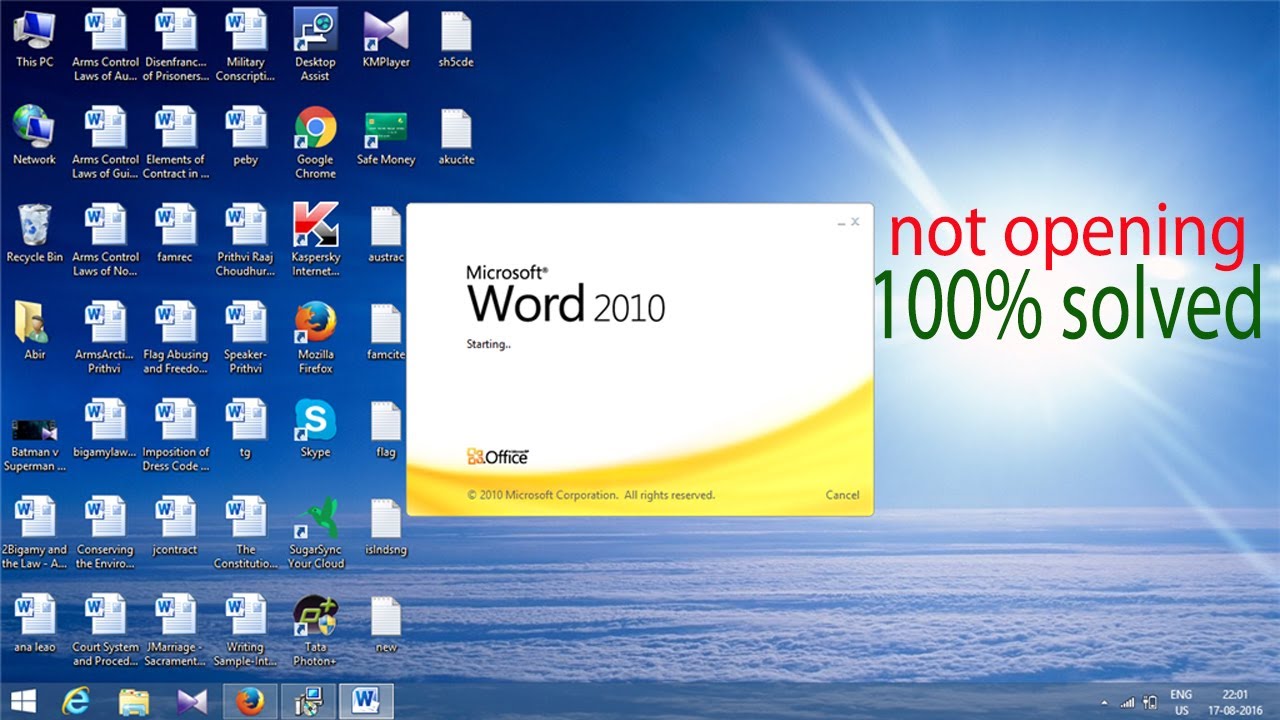Select the This PC desktop icon

[34, 39]
